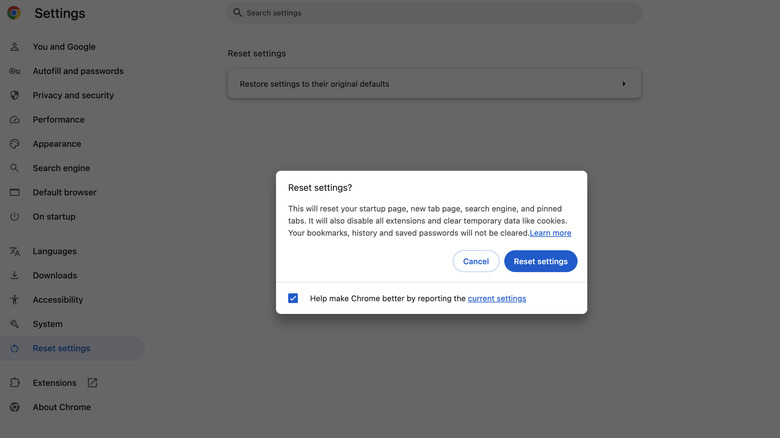Click the Chrome logo beside Settings title

[x=14, y=13]
